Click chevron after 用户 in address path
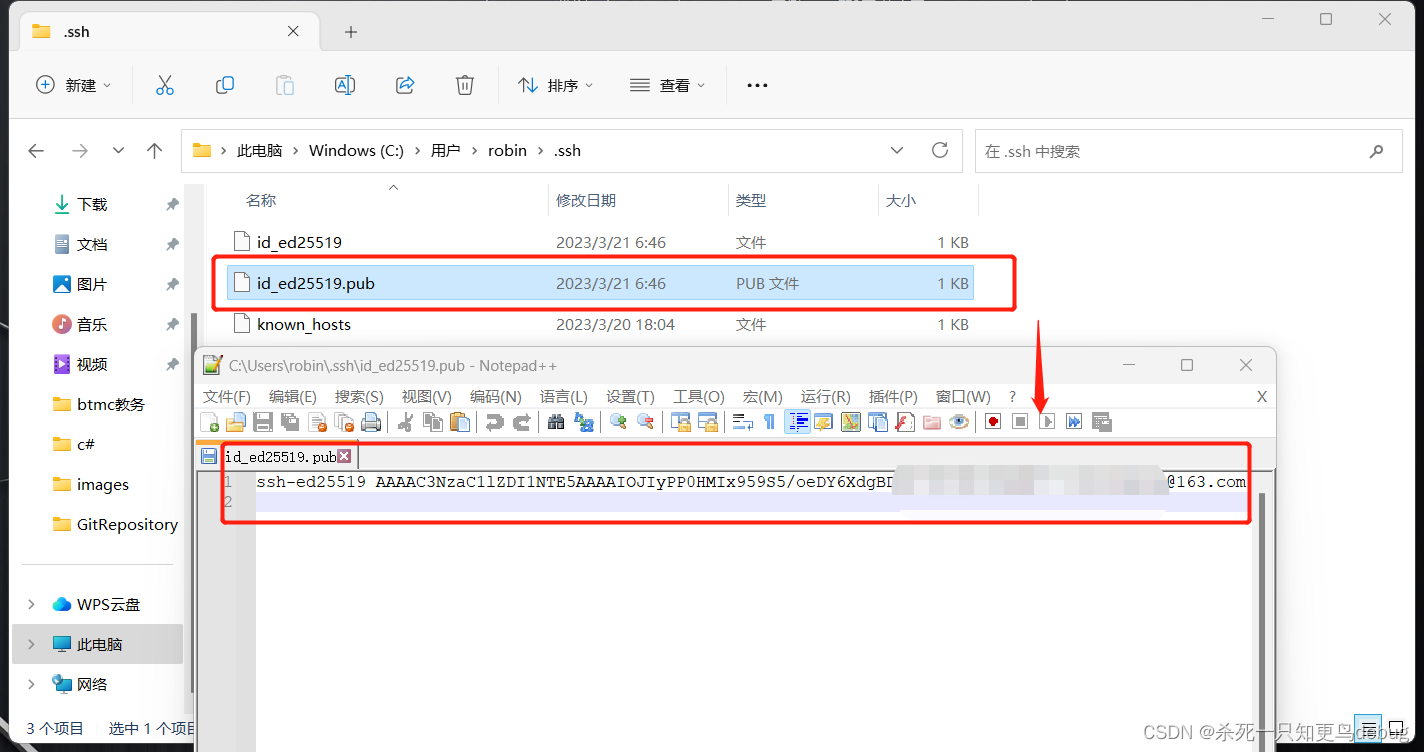 tap(474, 151)
